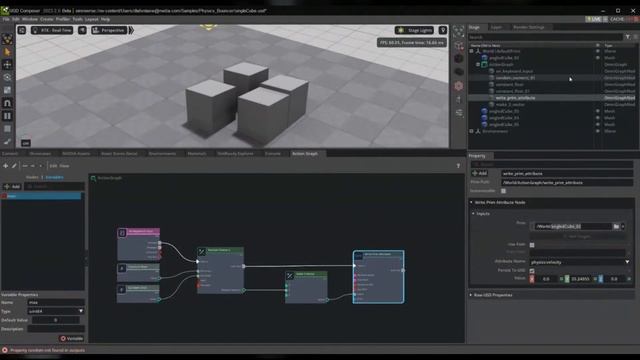Switch to the Stage tab
Viewport: 640px width, 360px height.
474,27
